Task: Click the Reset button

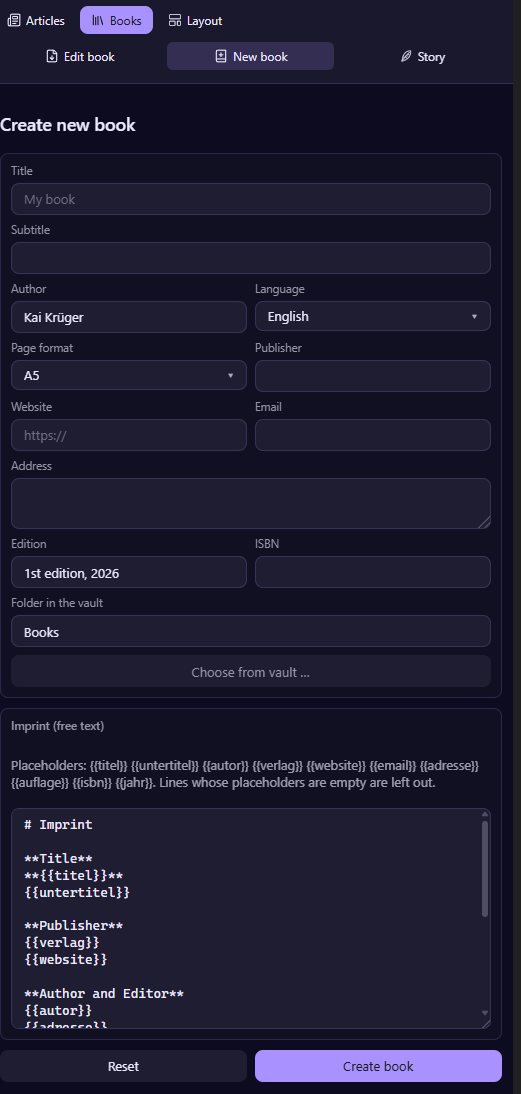Action: pyautogui.click(x=123, y=1066)
